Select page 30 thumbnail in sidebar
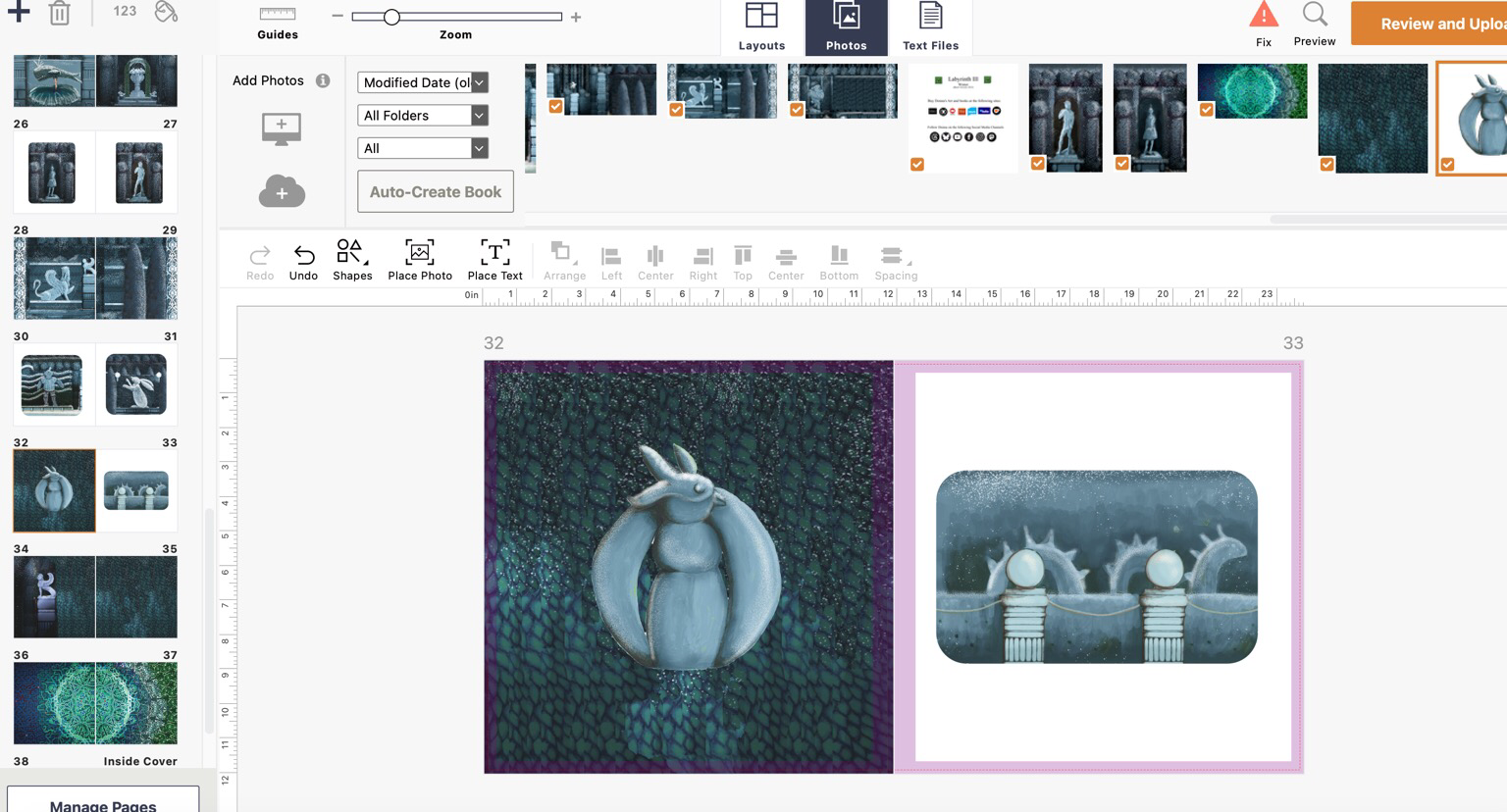The width and height of the screenshot is (1507, 812). click(x=54, y=384)
